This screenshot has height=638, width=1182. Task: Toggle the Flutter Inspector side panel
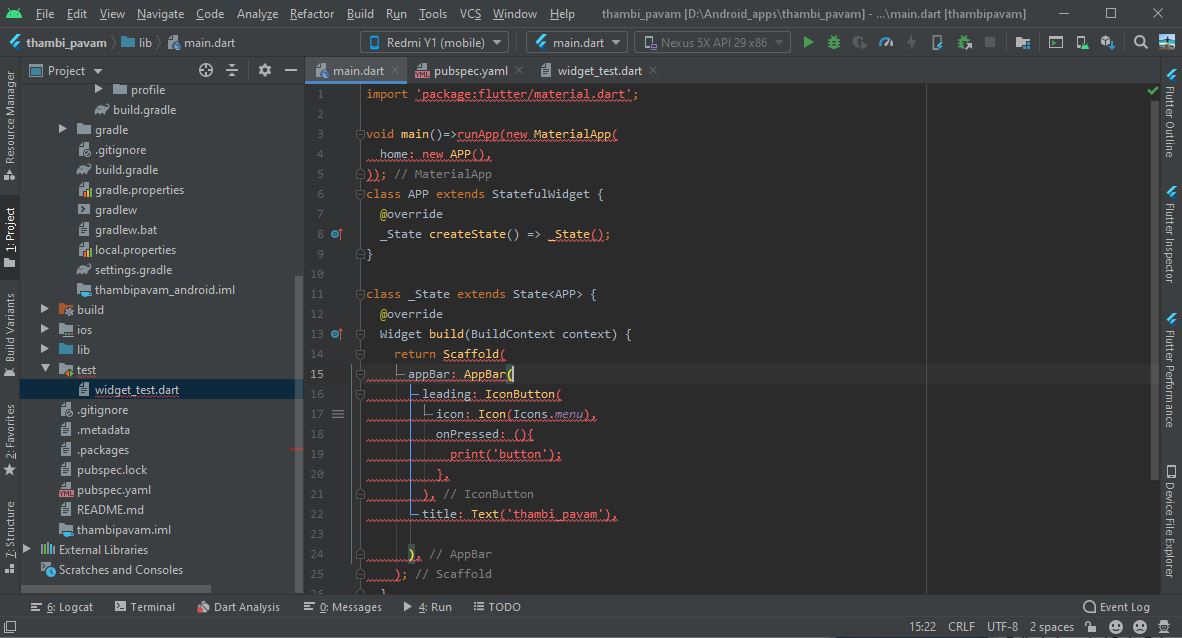[x=1171, y=235]
